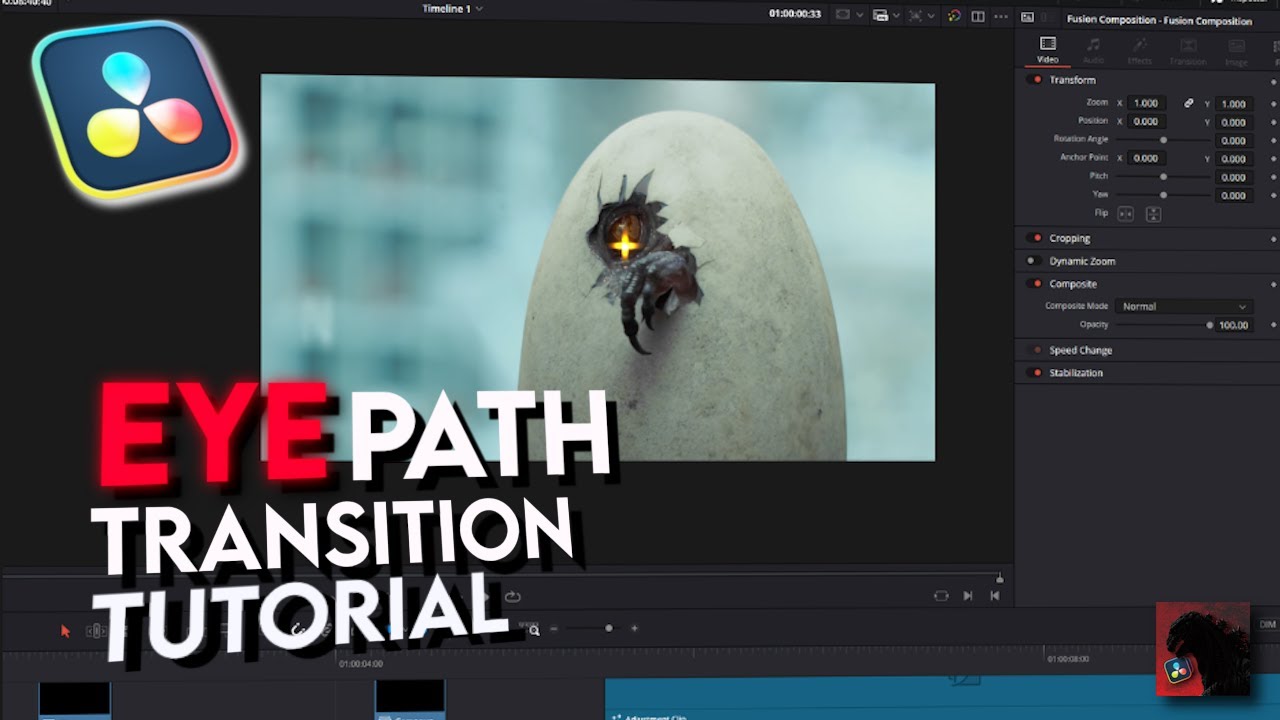Click the DIM audio button
The image size is (1280, 720).
click(1267, 624)
